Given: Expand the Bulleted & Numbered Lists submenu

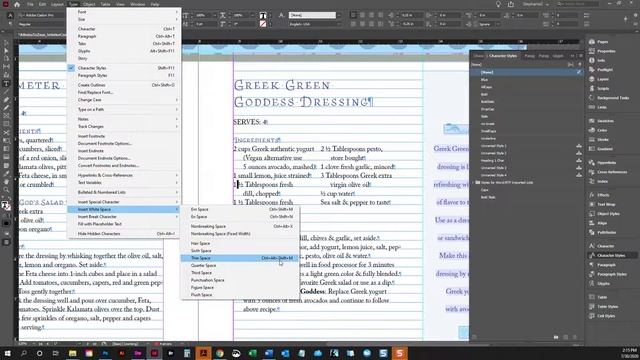Looking at the screenshot, I should 124,192.
